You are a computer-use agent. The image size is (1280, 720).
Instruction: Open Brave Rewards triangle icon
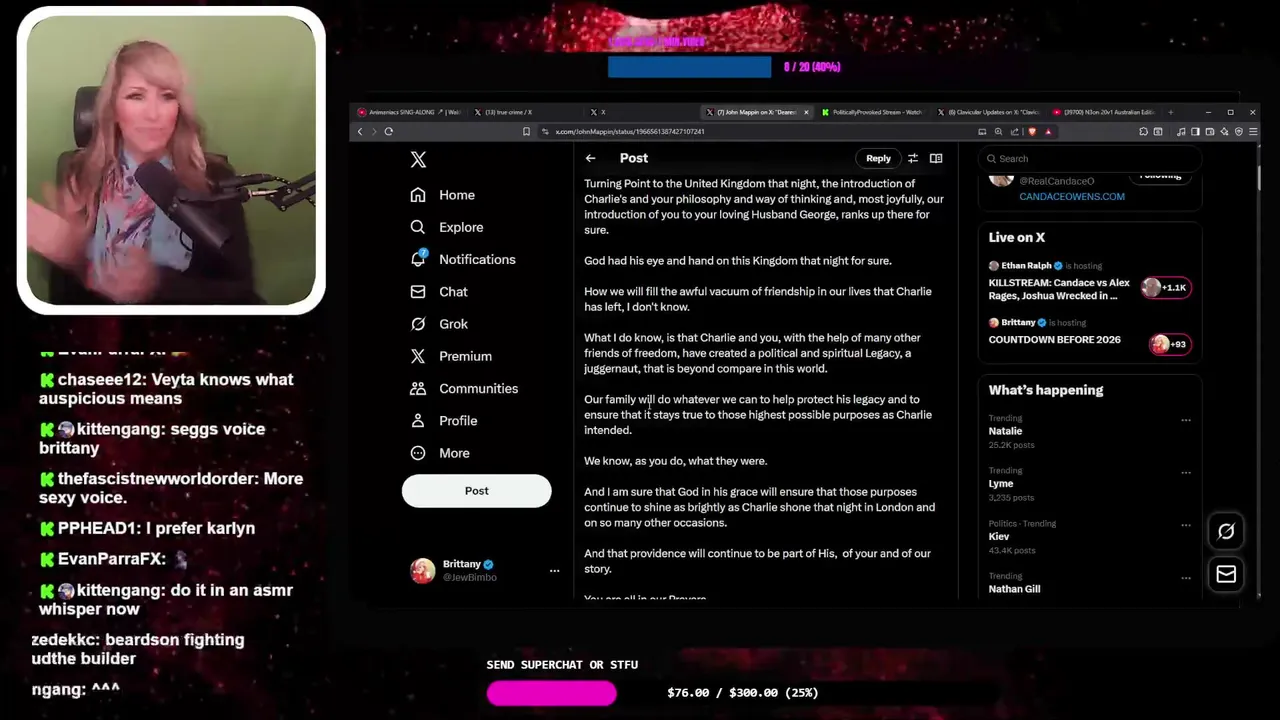pyautogui.click(x=1048, y=131)
